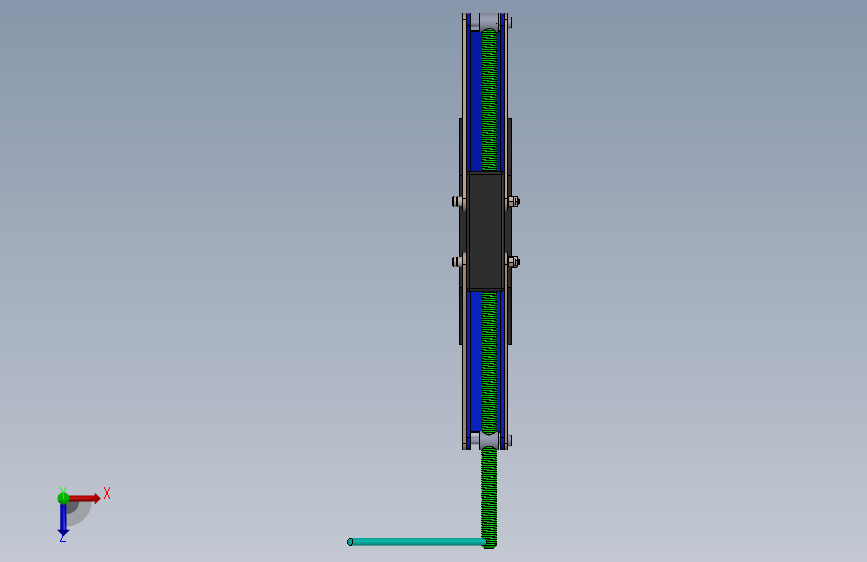Click the green Y axis ball of the triad
Image resolution: width=867 pixels, height=562 pixels.
click(x=63, y=498)
